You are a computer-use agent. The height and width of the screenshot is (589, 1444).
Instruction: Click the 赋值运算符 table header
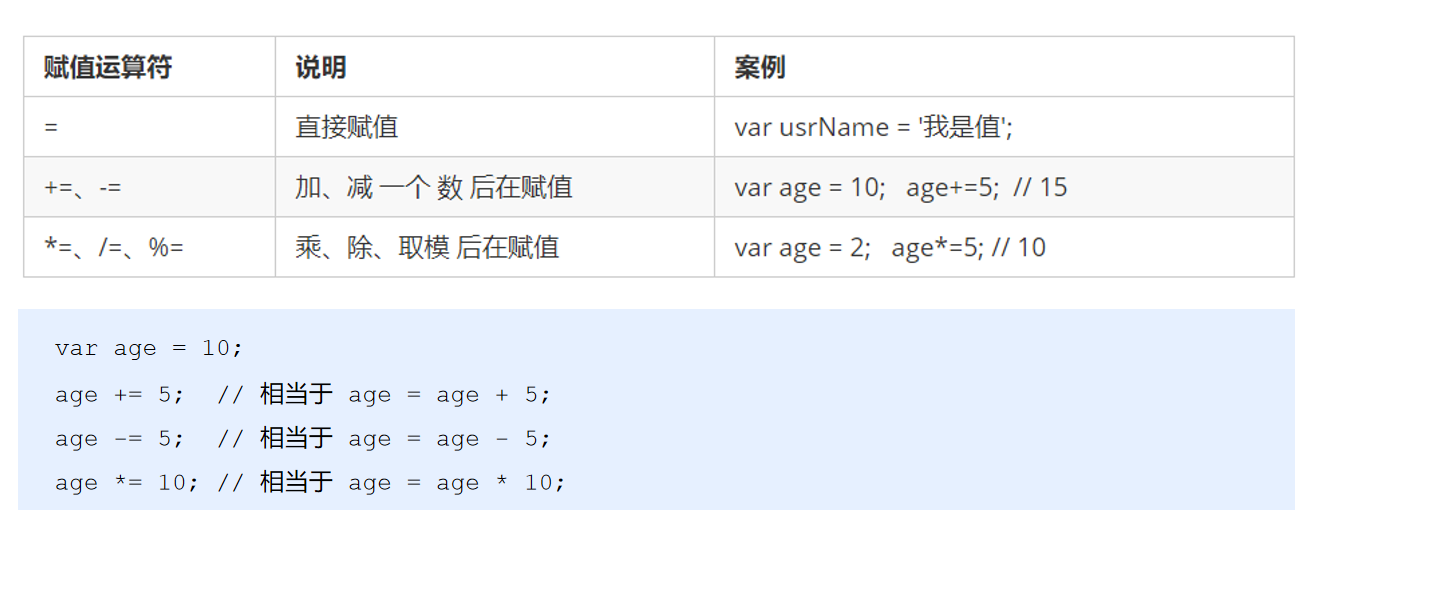[x=108, y=68]
